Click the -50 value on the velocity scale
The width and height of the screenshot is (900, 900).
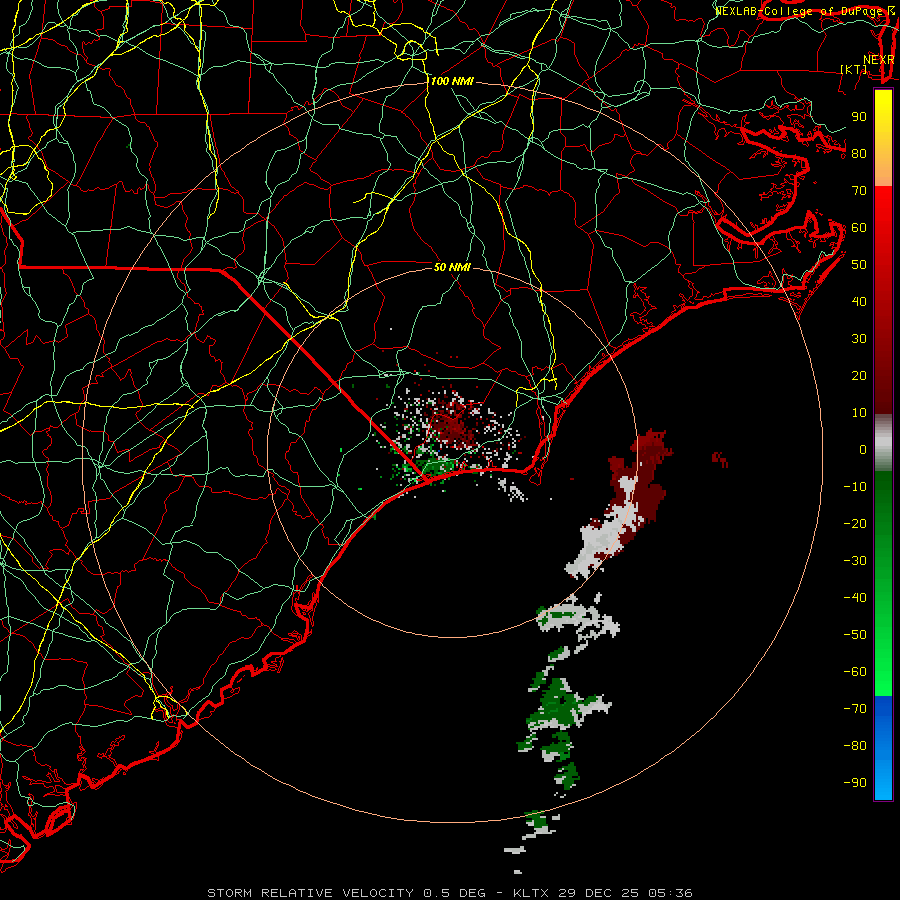855,635
